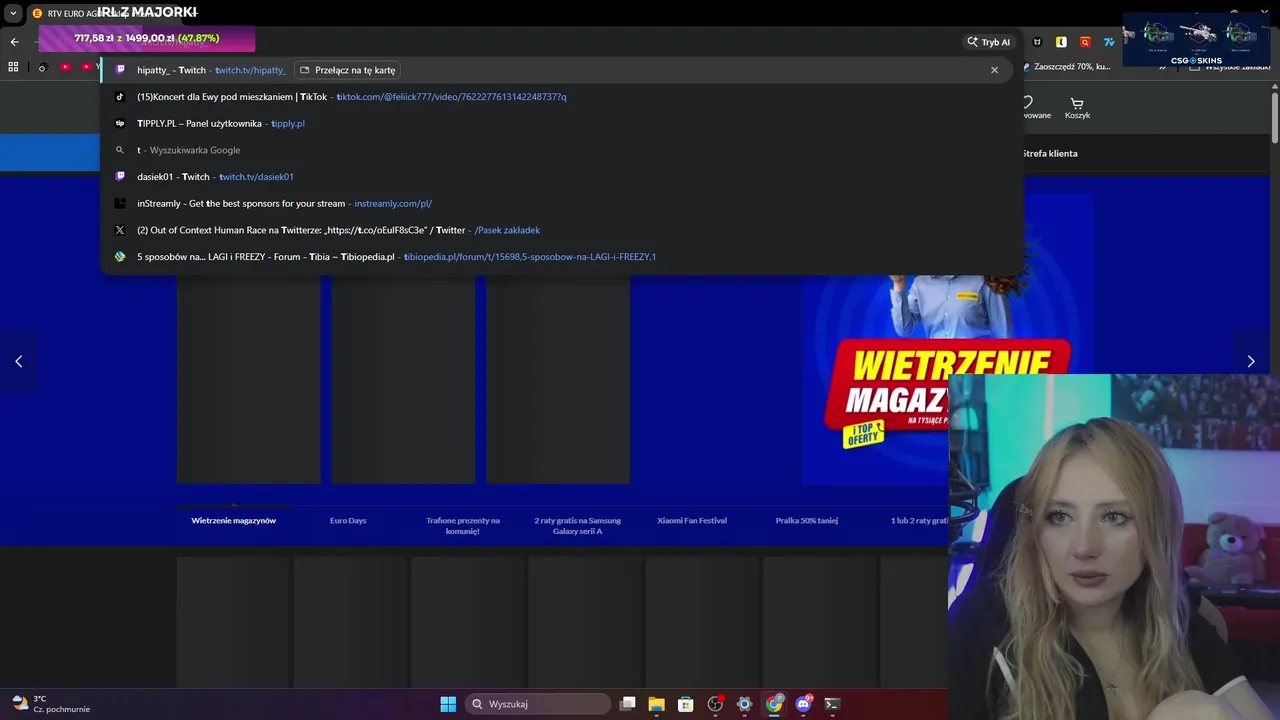The image size is (1280, 720).
Task: Click the inStreamly favicon in suggestions
Action: coord(120,203)
